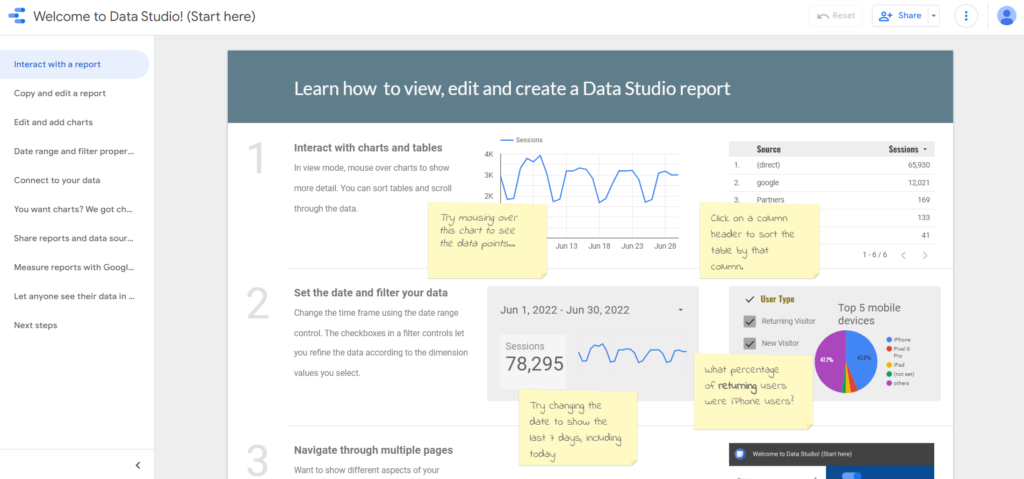Open the Edit and add charts page
Image resolution: width=1024 pixels, height=479 pixels.
click(x=74, y=122)
